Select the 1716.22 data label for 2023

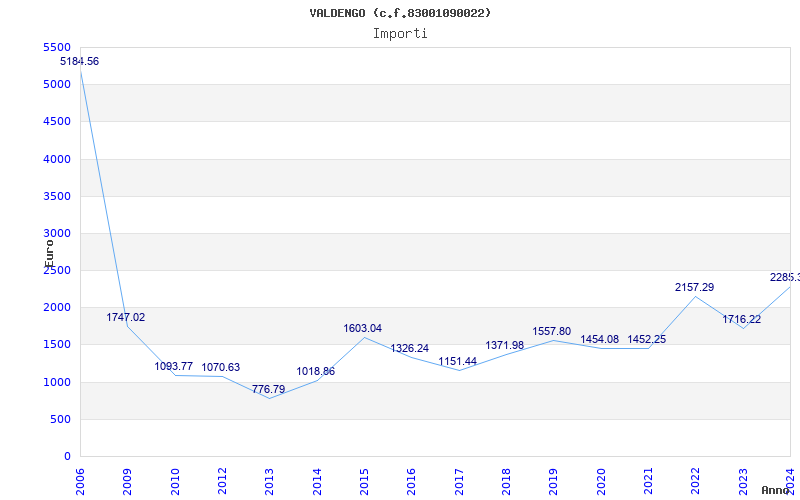point(741,319)
